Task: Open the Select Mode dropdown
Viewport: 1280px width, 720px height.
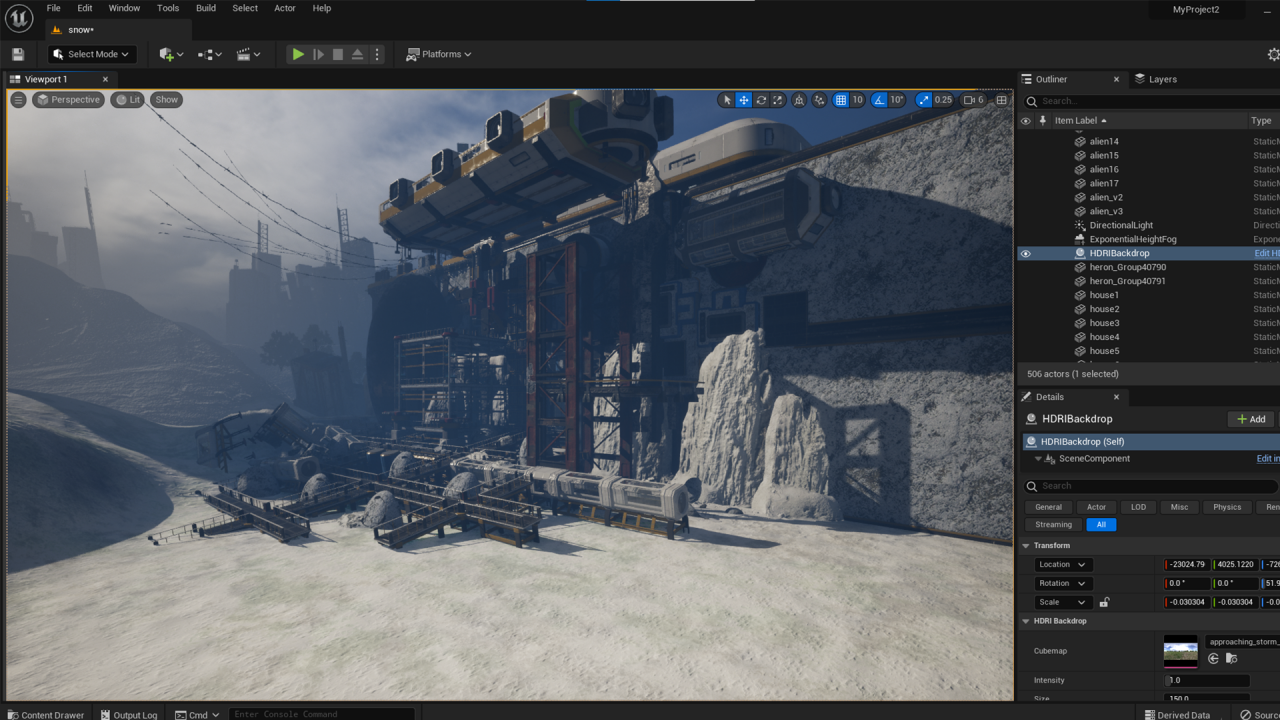Action: (x=91, y=54)
